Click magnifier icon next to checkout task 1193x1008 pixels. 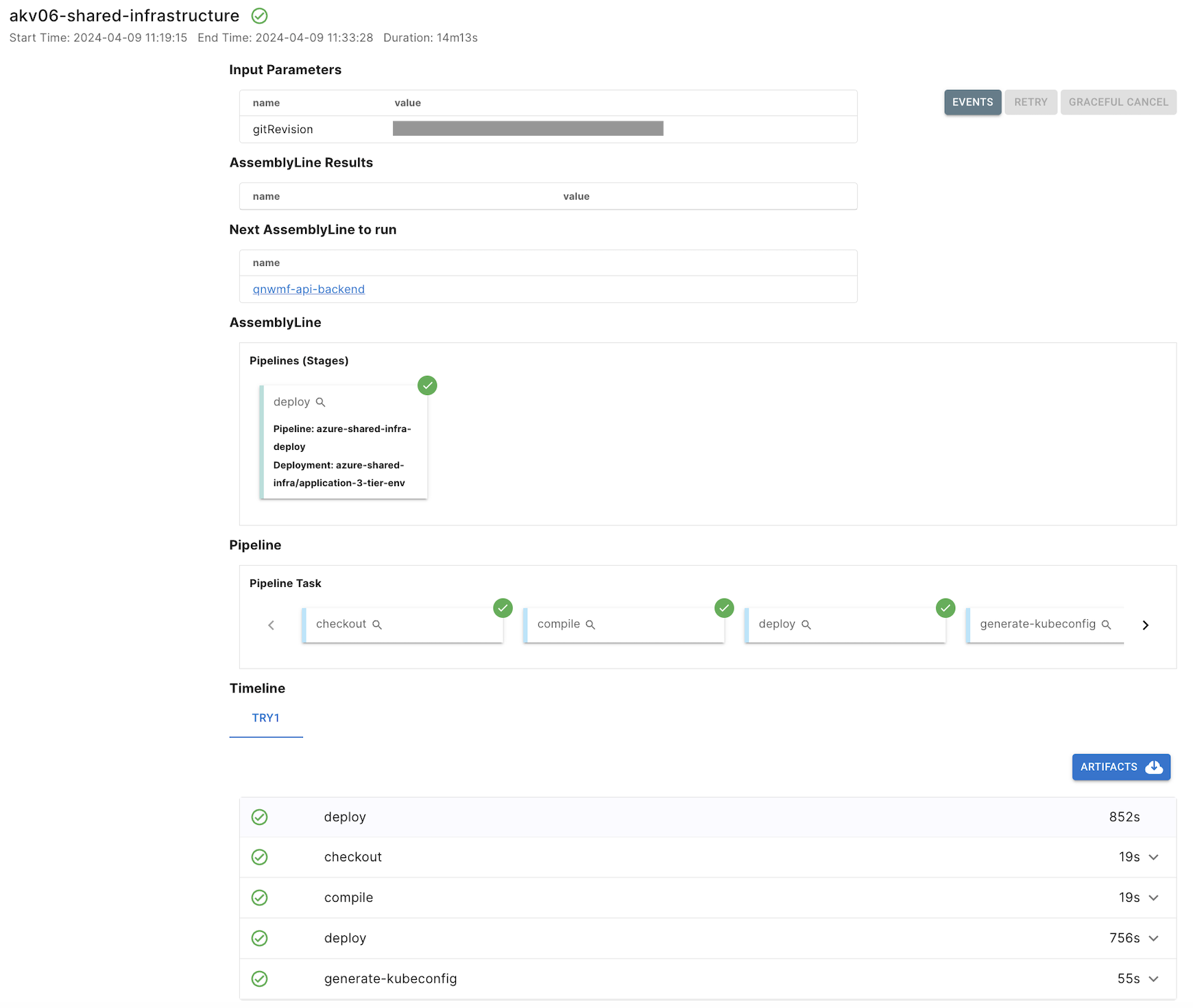tap(377, 625)
